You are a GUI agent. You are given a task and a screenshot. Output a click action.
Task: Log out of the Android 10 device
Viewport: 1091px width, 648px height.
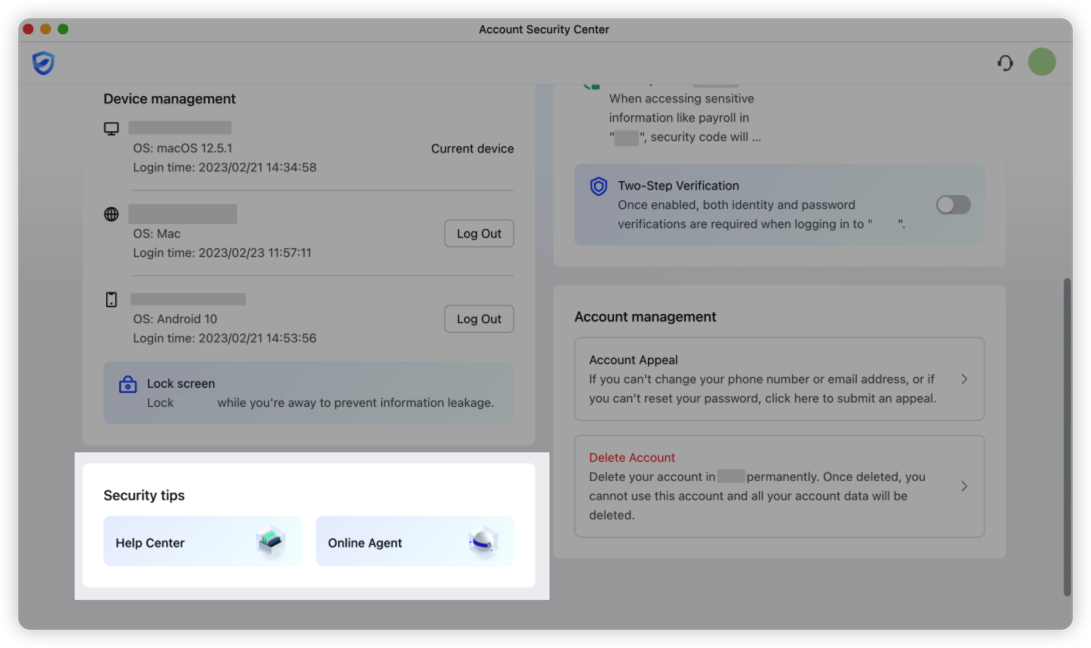point(478,318)
